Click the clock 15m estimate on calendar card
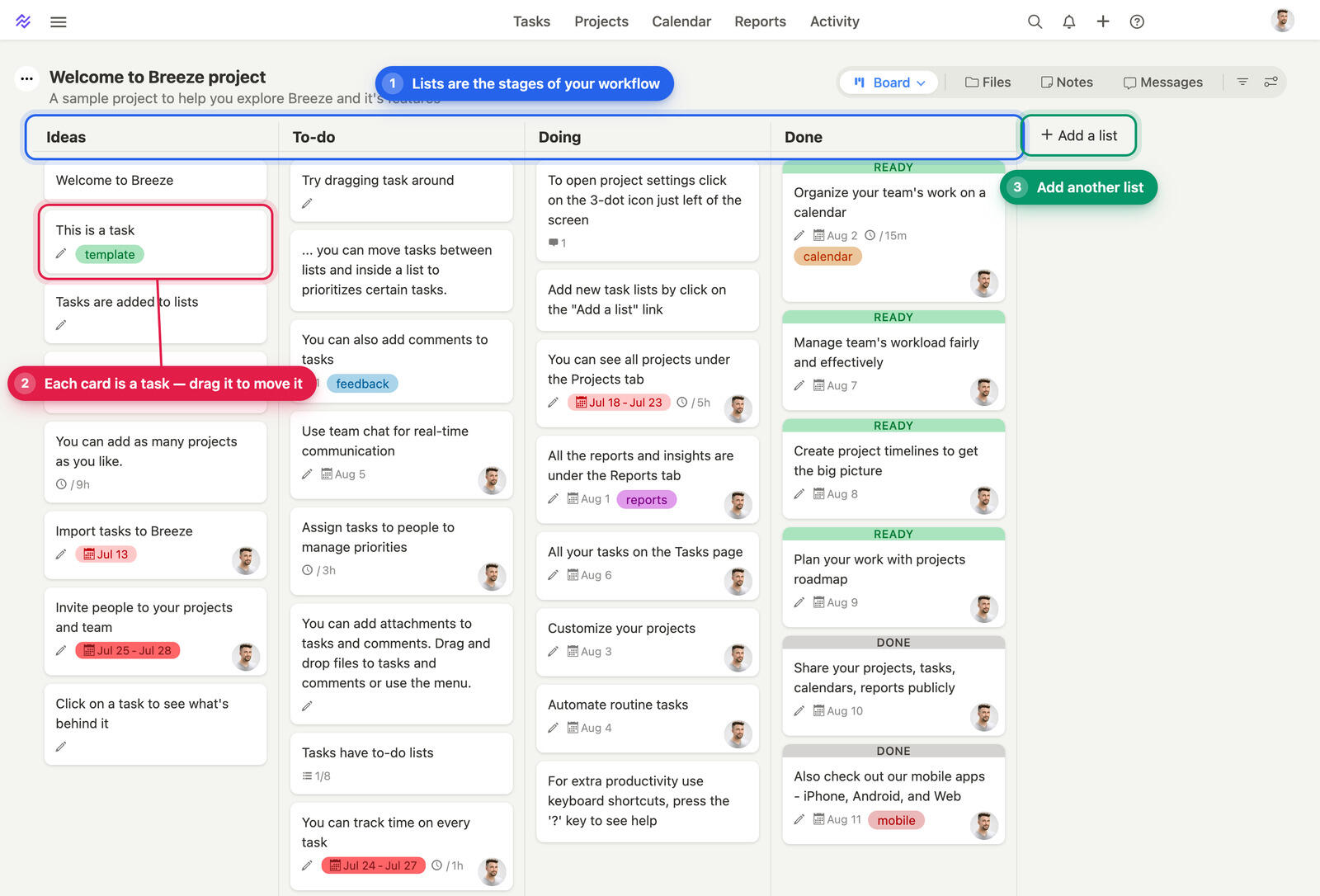The height and width of the screenshot is (896, 1320). pyautogui.click(x=885, y=236)
